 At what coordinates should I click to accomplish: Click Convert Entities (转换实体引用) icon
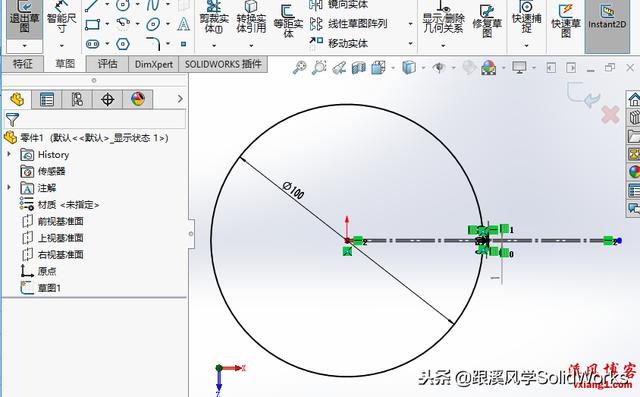point(251,18)
